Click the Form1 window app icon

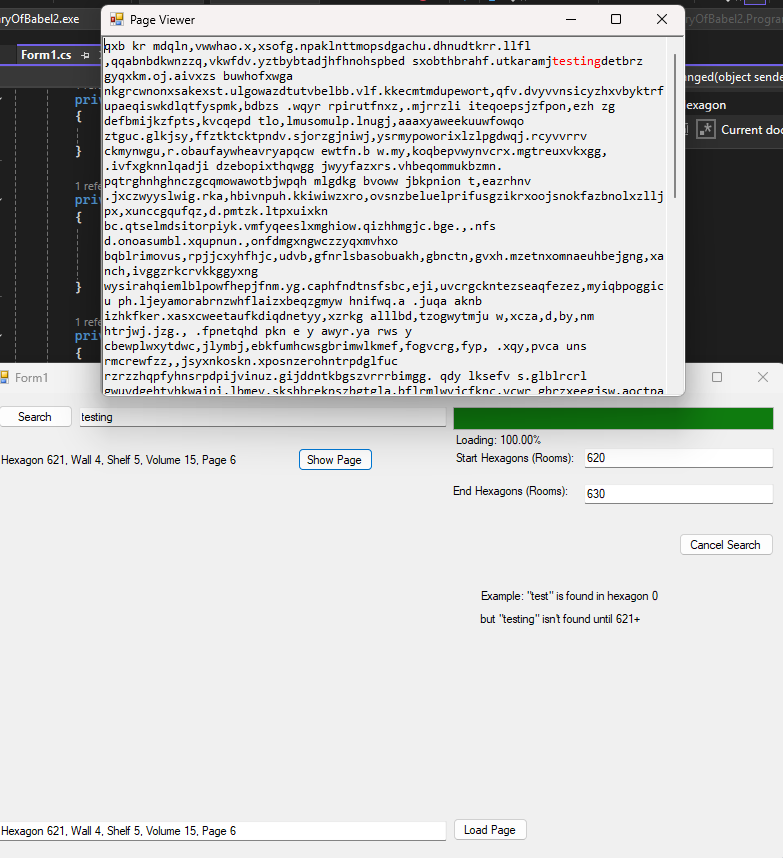click(4, 378)
